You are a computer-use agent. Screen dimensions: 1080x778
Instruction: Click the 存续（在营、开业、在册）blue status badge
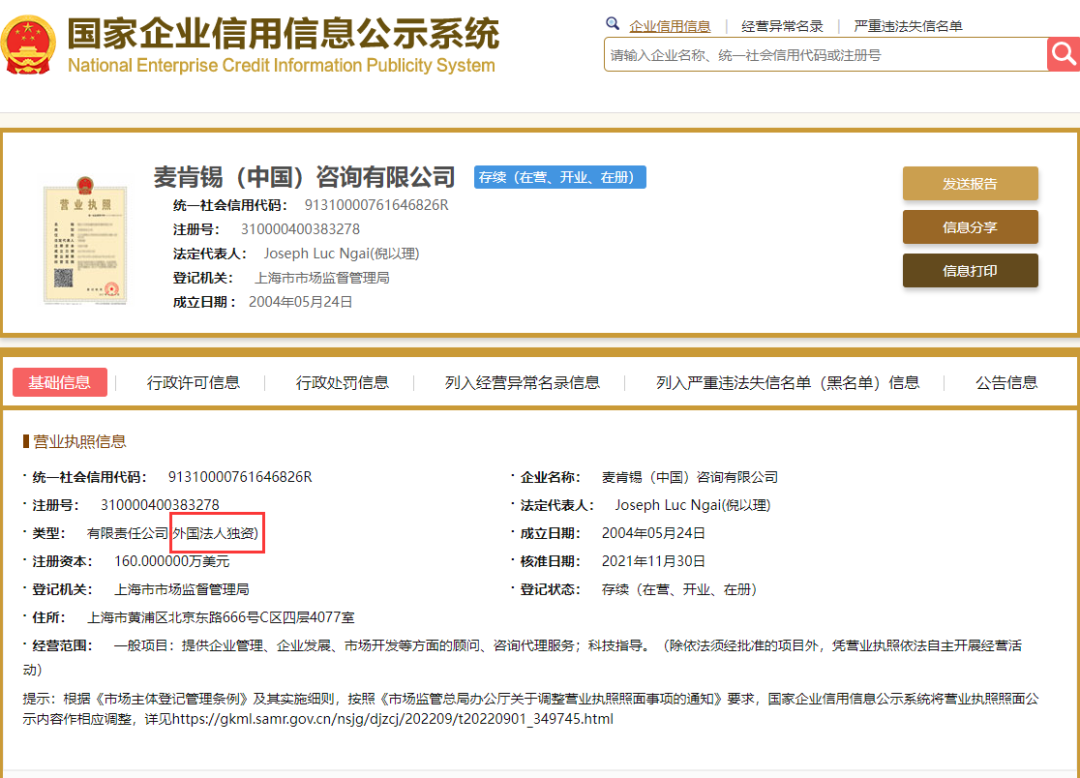(x=559, y=177)
